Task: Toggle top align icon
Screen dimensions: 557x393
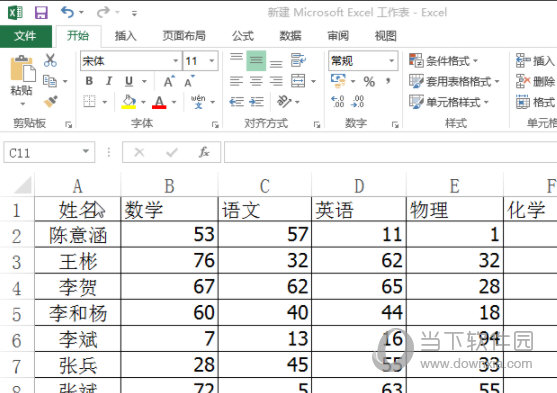Action: [x=236, y=57]
